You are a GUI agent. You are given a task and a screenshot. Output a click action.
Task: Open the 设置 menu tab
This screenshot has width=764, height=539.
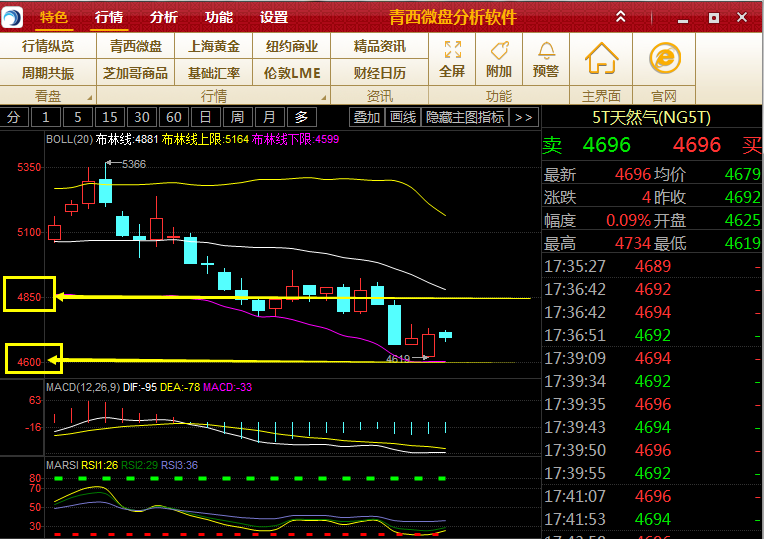pyautogui.click(x=274, y=18)
